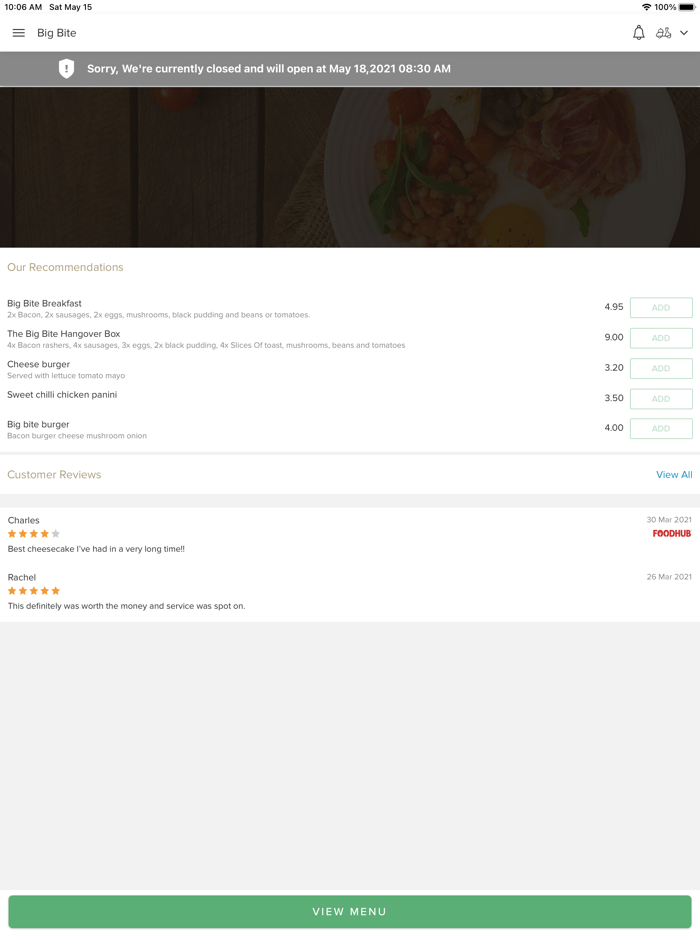Add Big Bite Breakfast to order
This screenshot has height=934, width=700.
(x=661, y=308)
